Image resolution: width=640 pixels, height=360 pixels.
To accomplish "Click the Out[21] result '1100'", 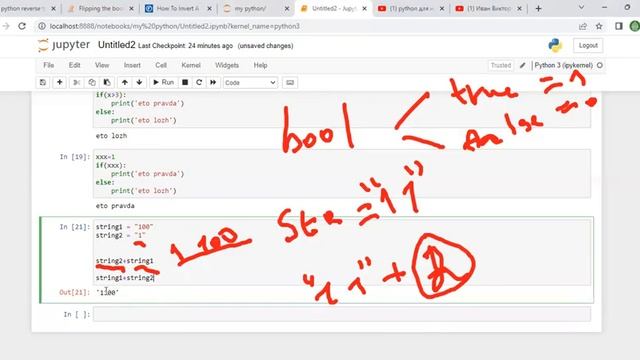I will coord(108,292).
